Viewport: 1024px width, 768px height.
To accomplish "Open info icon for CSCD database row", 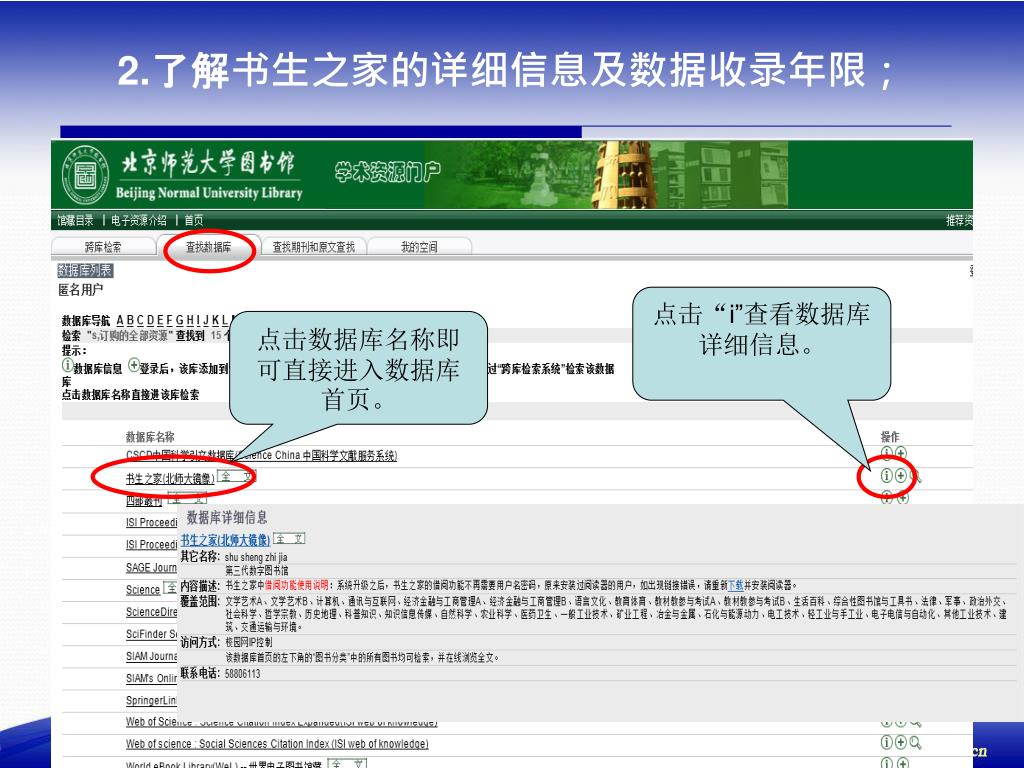I will coord(886,453).
